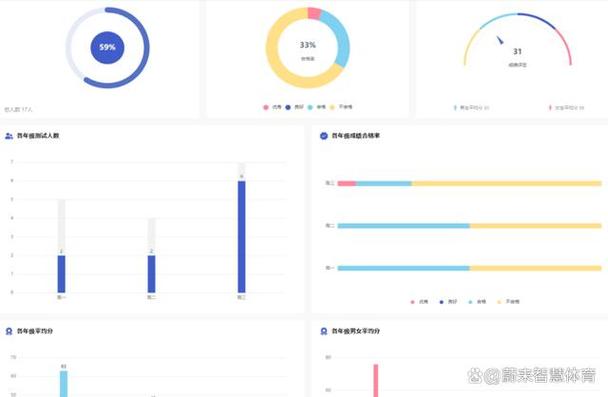The width and height of the screenshot is (608, 397).
Task: Toggle 良好 legend in the pass-rate chart
Action: coord(448,302)
